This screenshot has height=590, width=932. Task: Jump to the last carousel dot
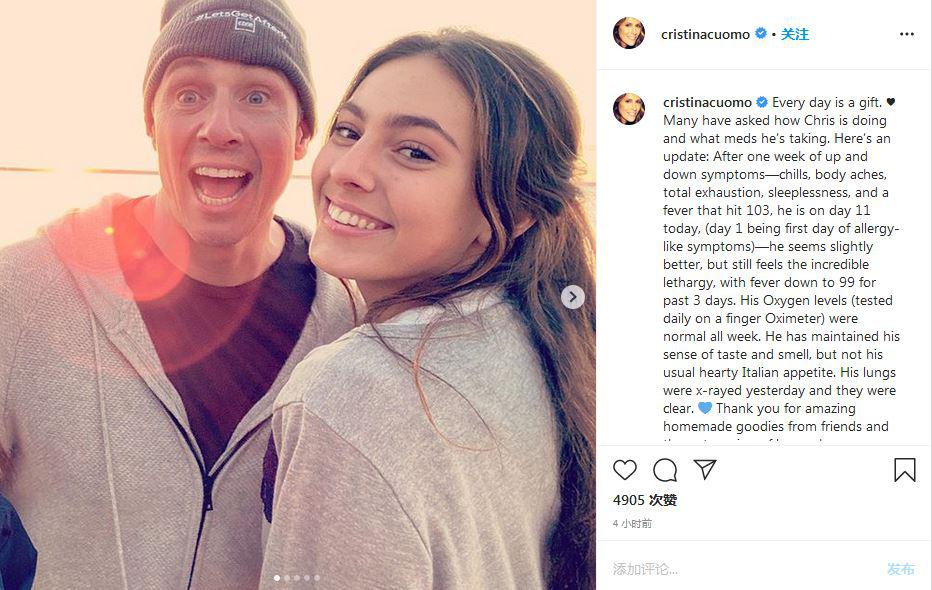[317, 577]
